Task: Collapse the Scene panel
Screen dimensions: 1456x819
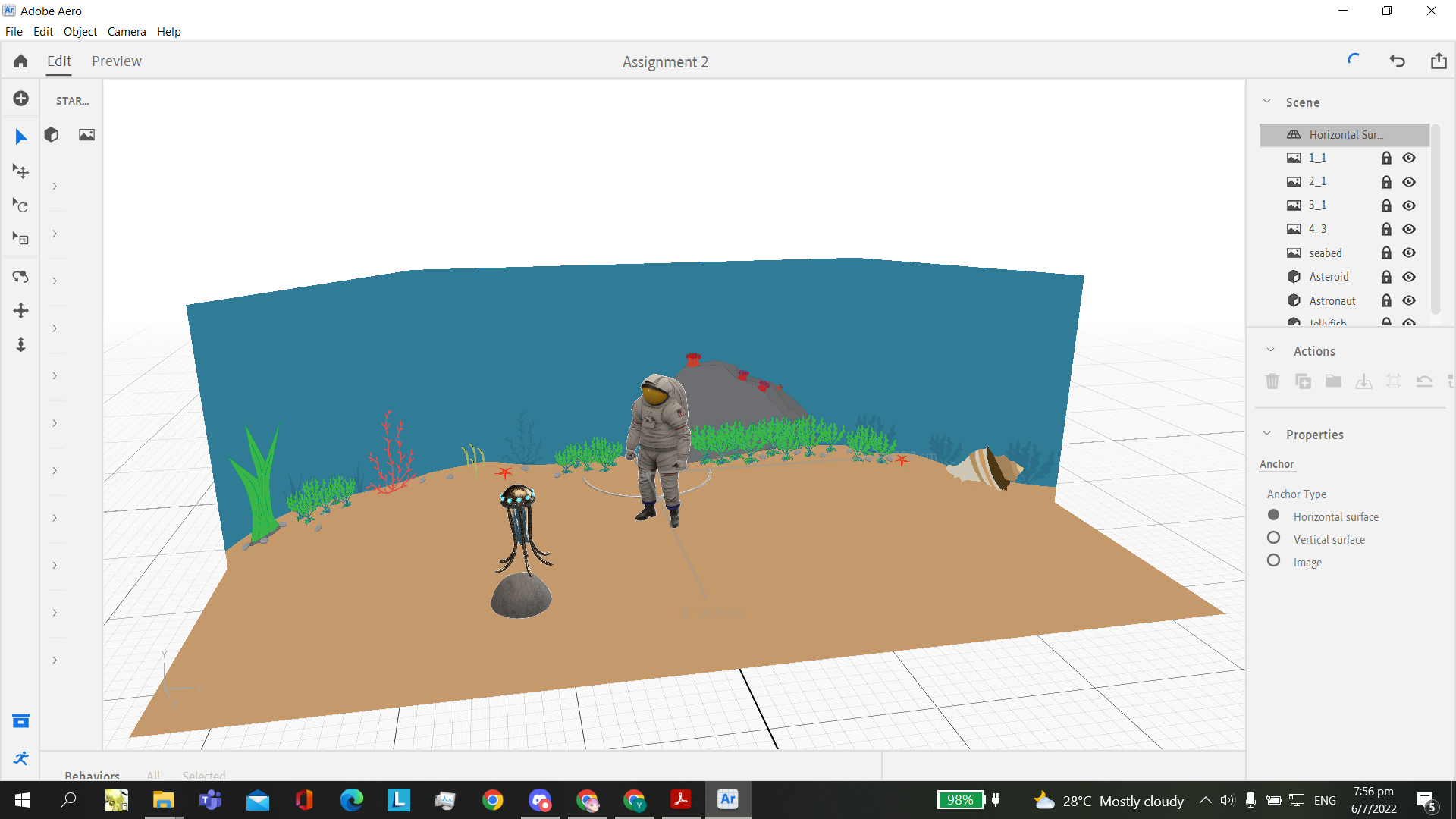Action: [x=1266, y=102]
